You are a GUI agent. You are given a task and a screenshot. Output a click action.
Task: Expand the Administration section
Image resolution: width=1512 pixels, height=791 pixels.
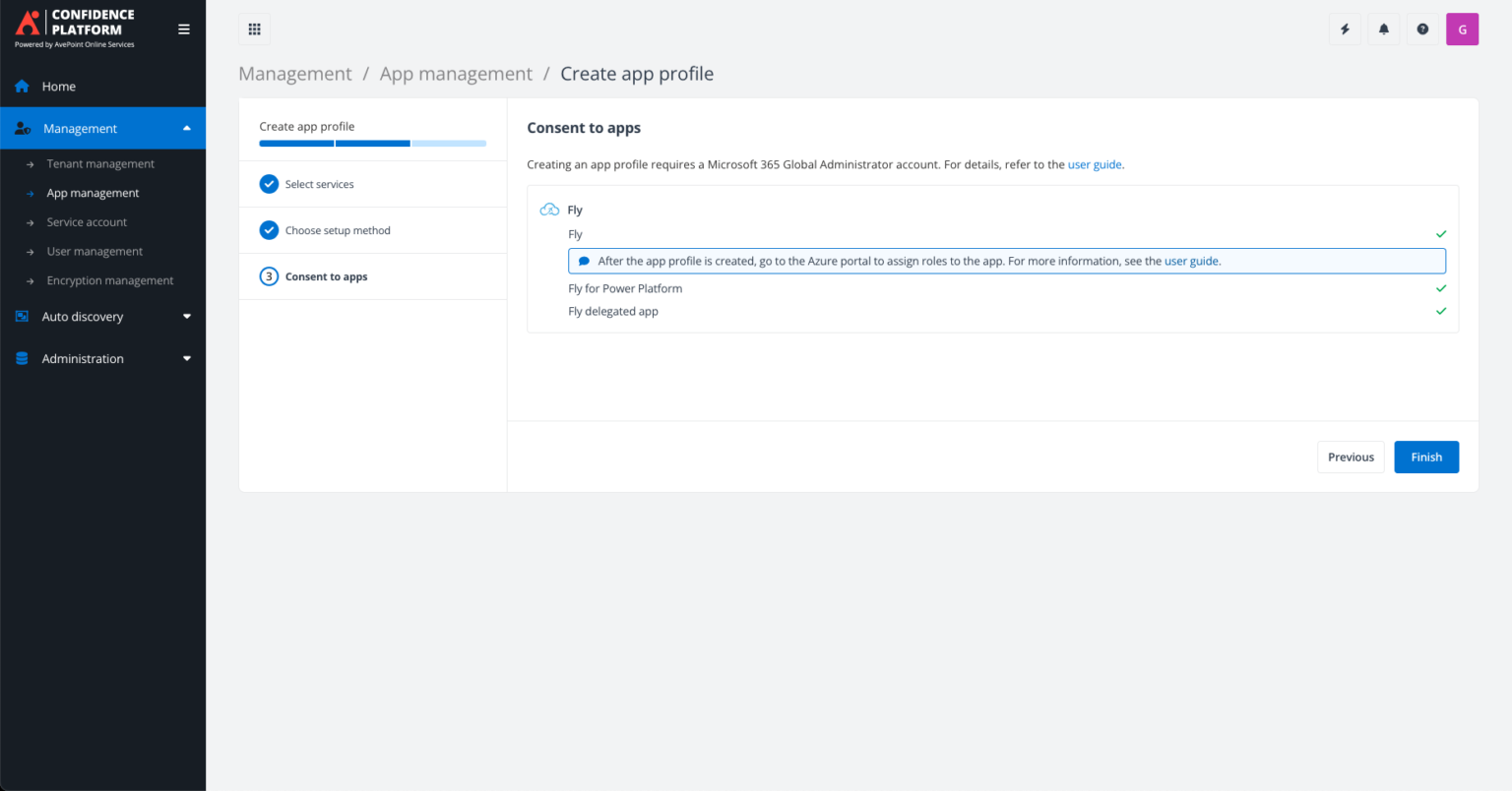186,358
